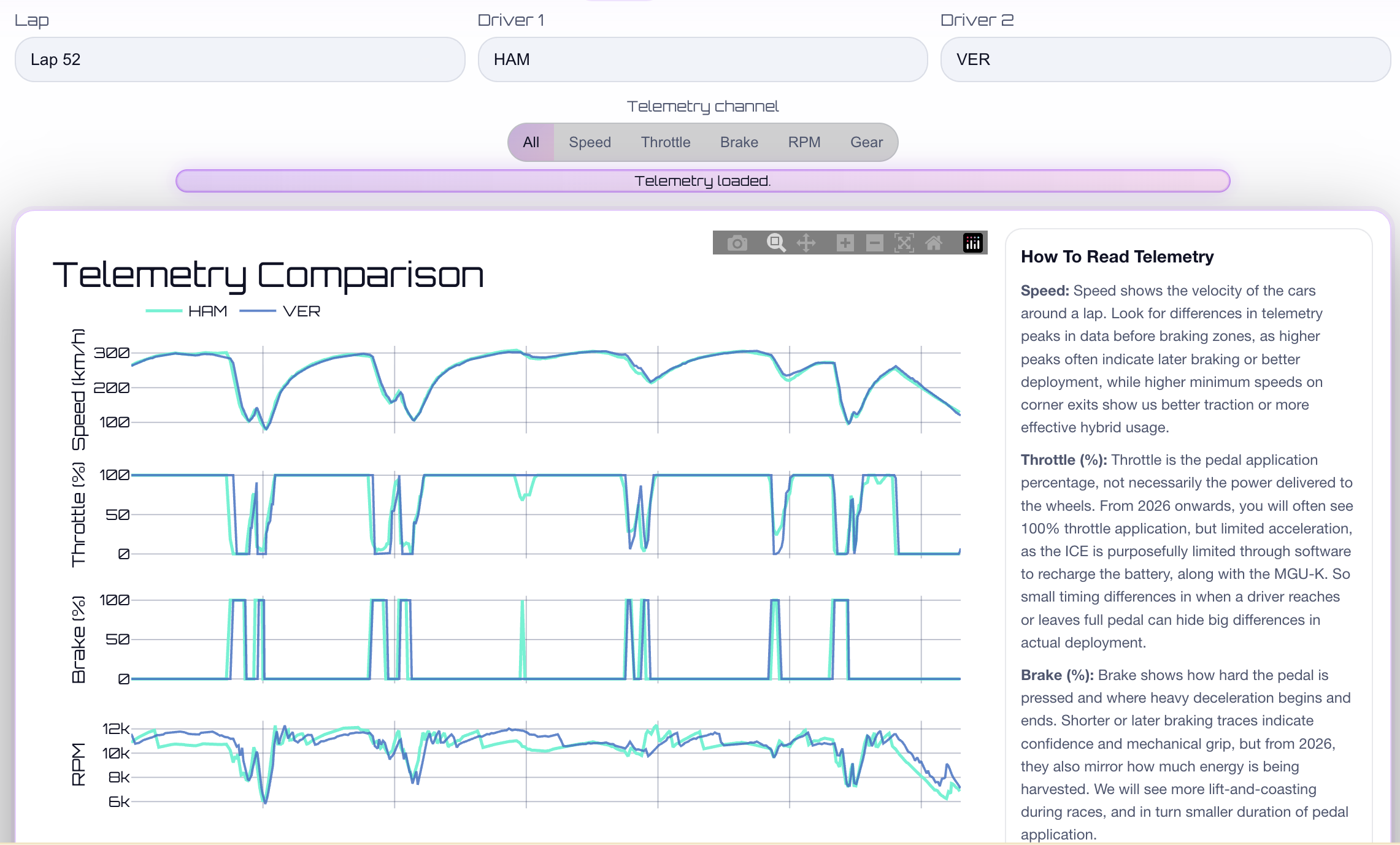Open the Driver 1 selector showing HAM
Screen dimensions: 1400x845
coord(701,59)
